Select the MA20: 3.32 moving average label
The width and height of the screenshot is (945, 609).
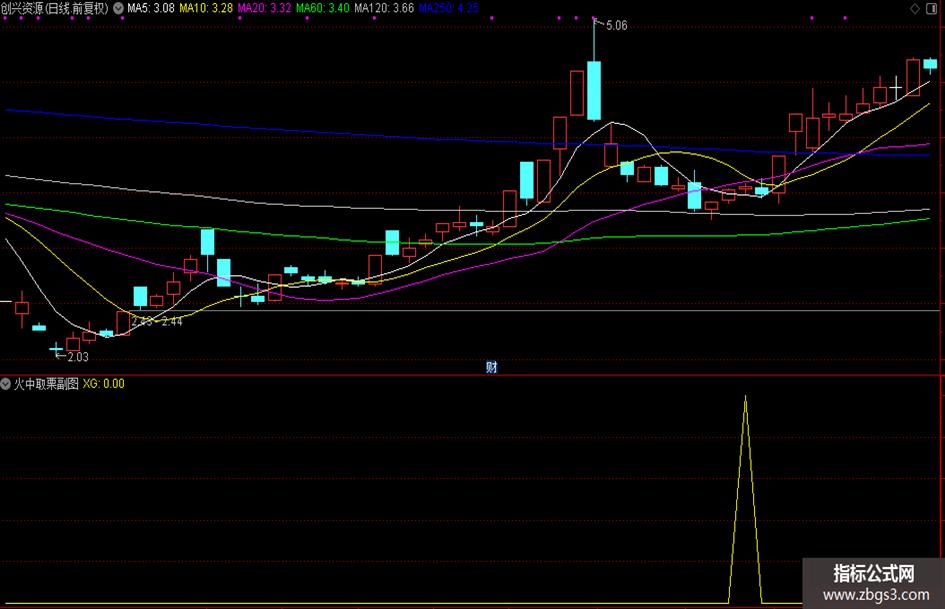[264, 8]
